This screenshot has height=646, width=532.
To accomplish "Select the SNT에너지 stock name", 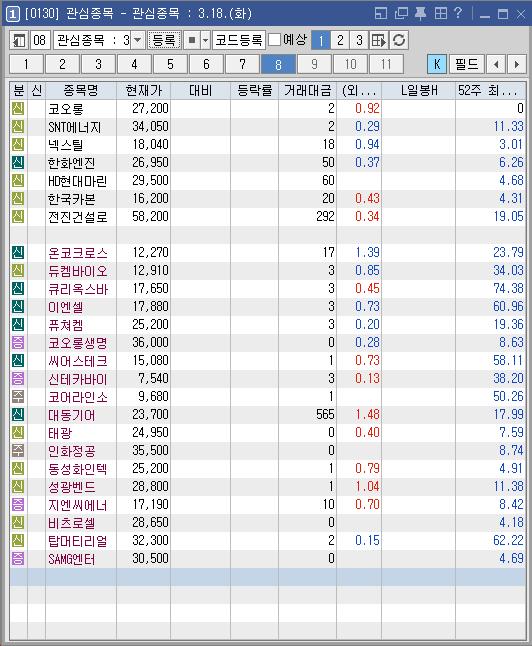I will pos(75,127).
